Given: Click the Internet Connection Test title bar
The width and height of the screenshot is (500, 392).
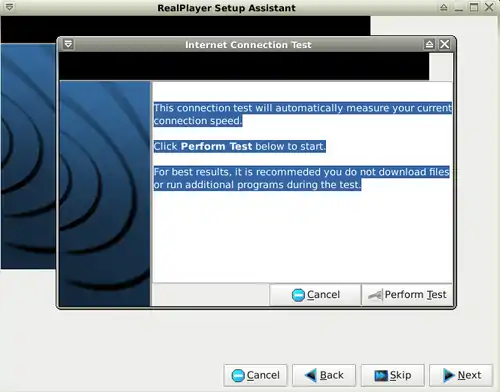Looking at the screenshot, I should click(248, 45).
